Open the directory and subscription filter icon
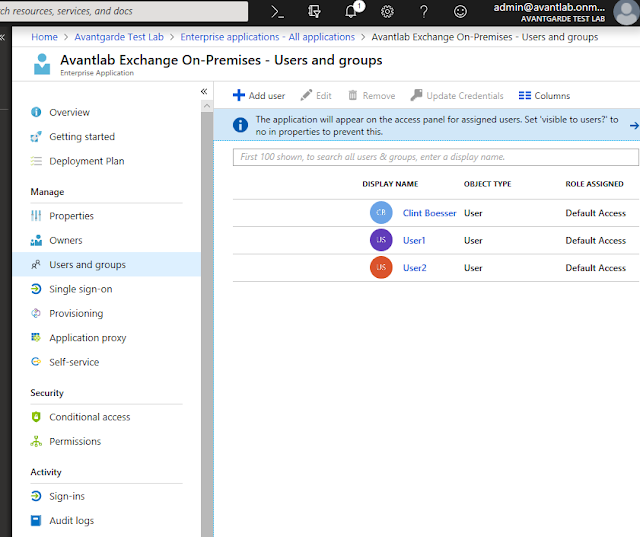This screenshot has height=537, width=640. click(x=314, y=11)
